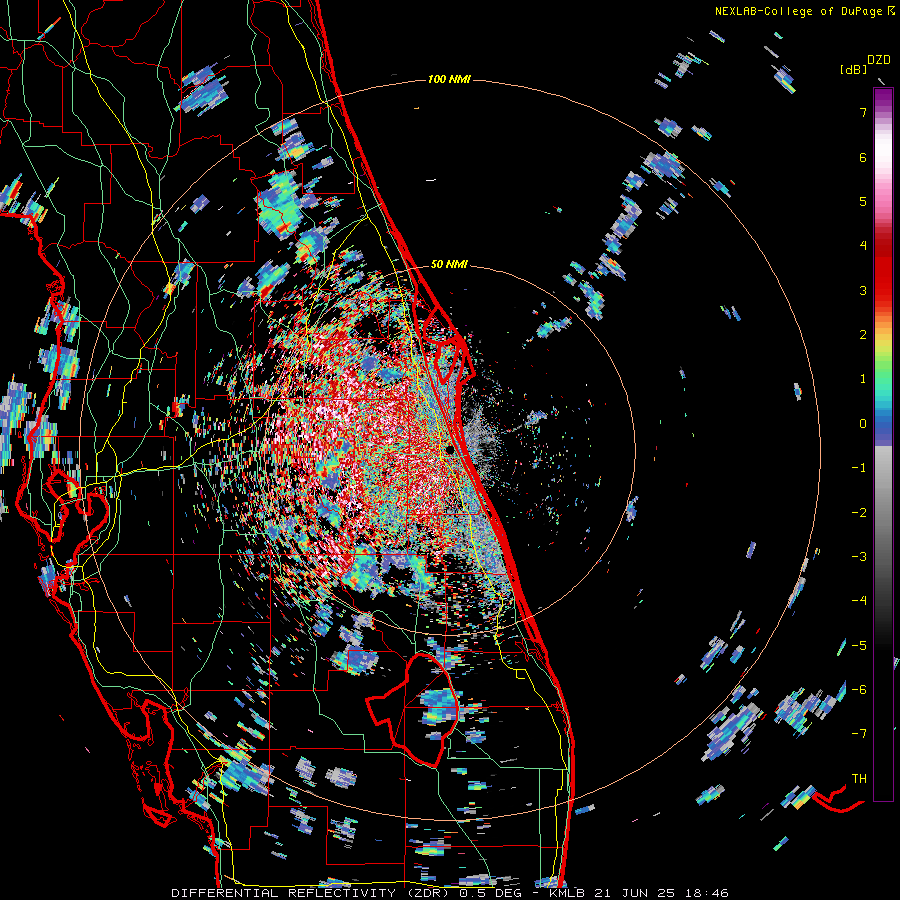The height and width of the screenshot is (900, 900).
Task: Select the 0 value on the dB scale
Action: [863, 423]
